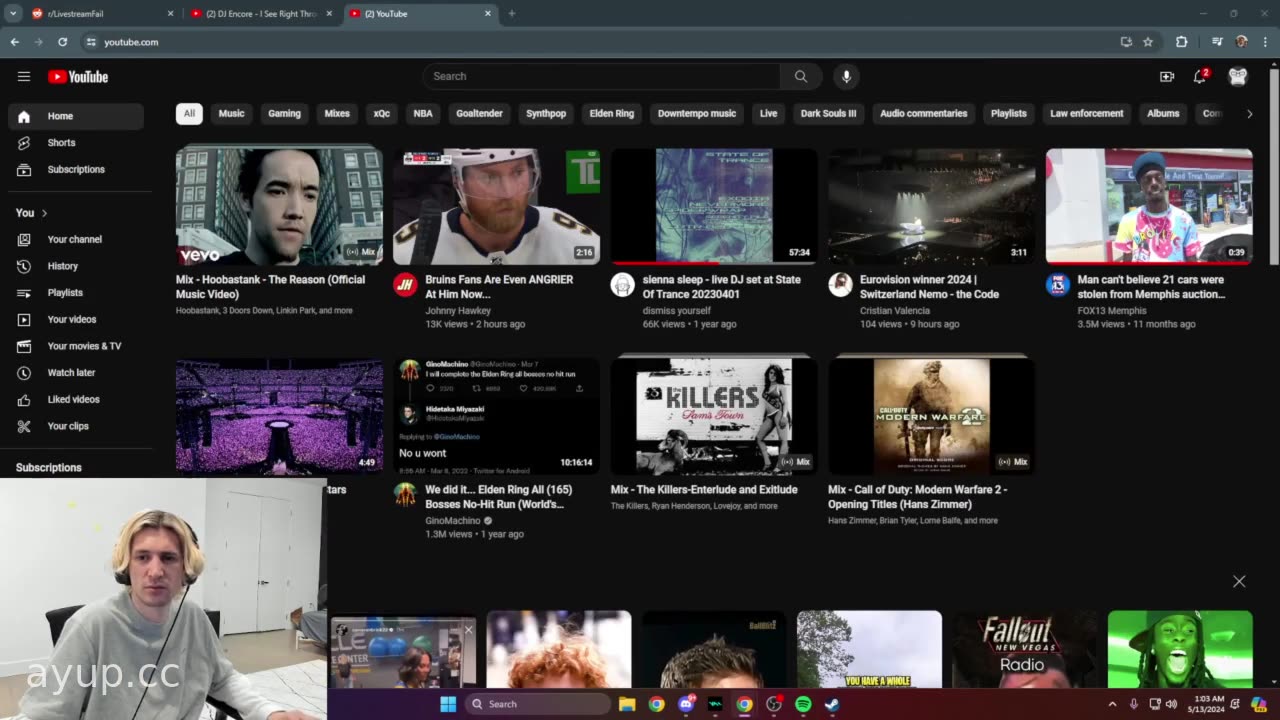Open File Explorer from taskbar
Screen dimensions: 1280x720
click(627, 704)
